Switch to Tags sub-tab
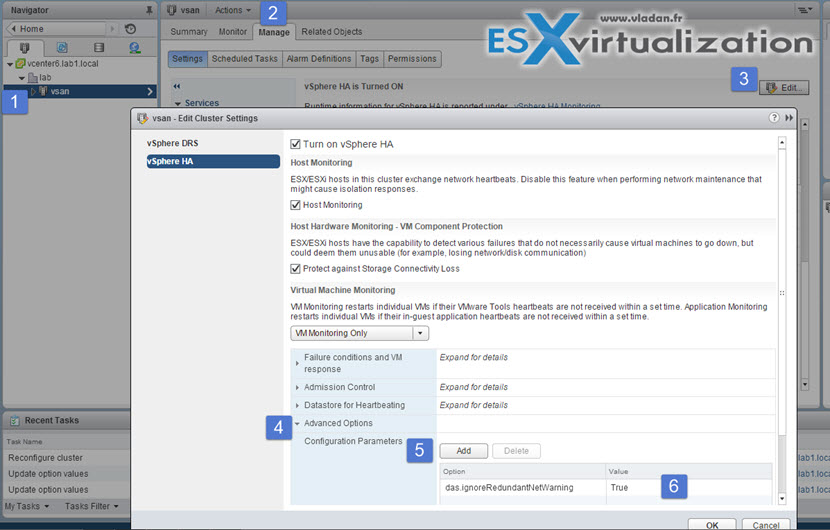This screenshot has height=530, width=830. (x=369, y=59)
